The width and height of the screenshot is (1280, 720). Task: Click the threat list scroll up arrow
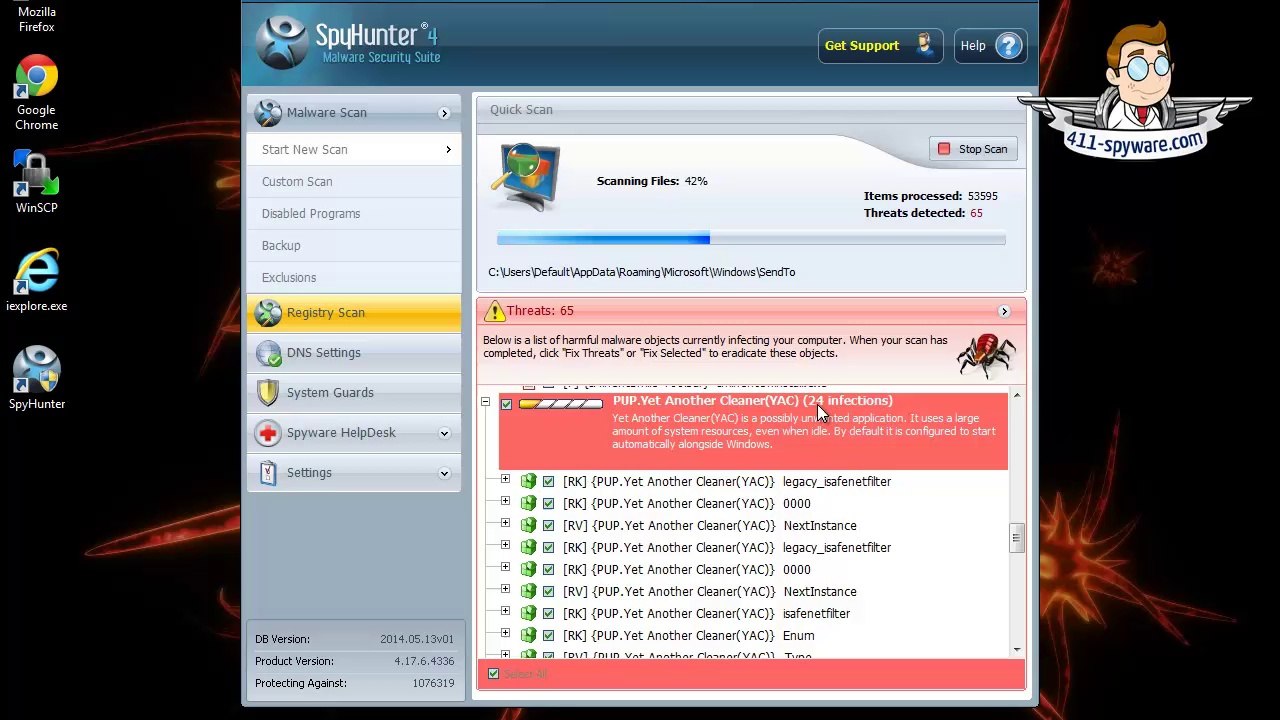click(1016, 397)
